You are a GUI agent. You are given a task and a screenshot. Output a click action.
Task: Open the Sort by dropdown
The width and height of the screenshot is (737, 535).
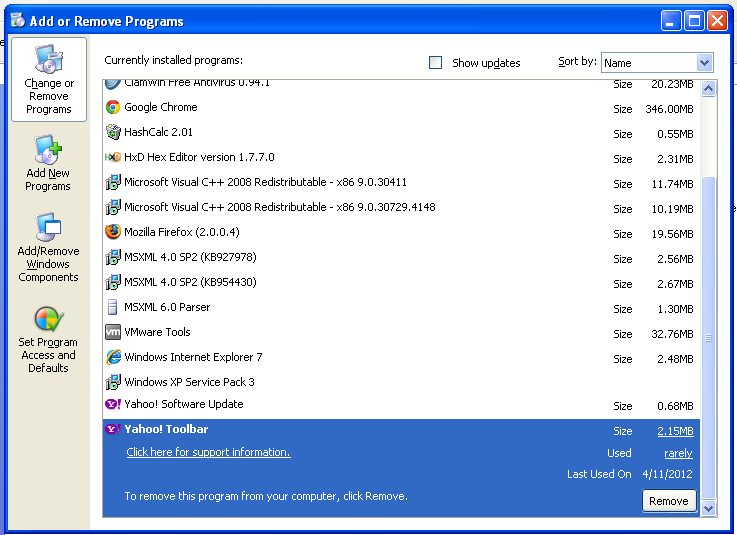pos(704,63)
